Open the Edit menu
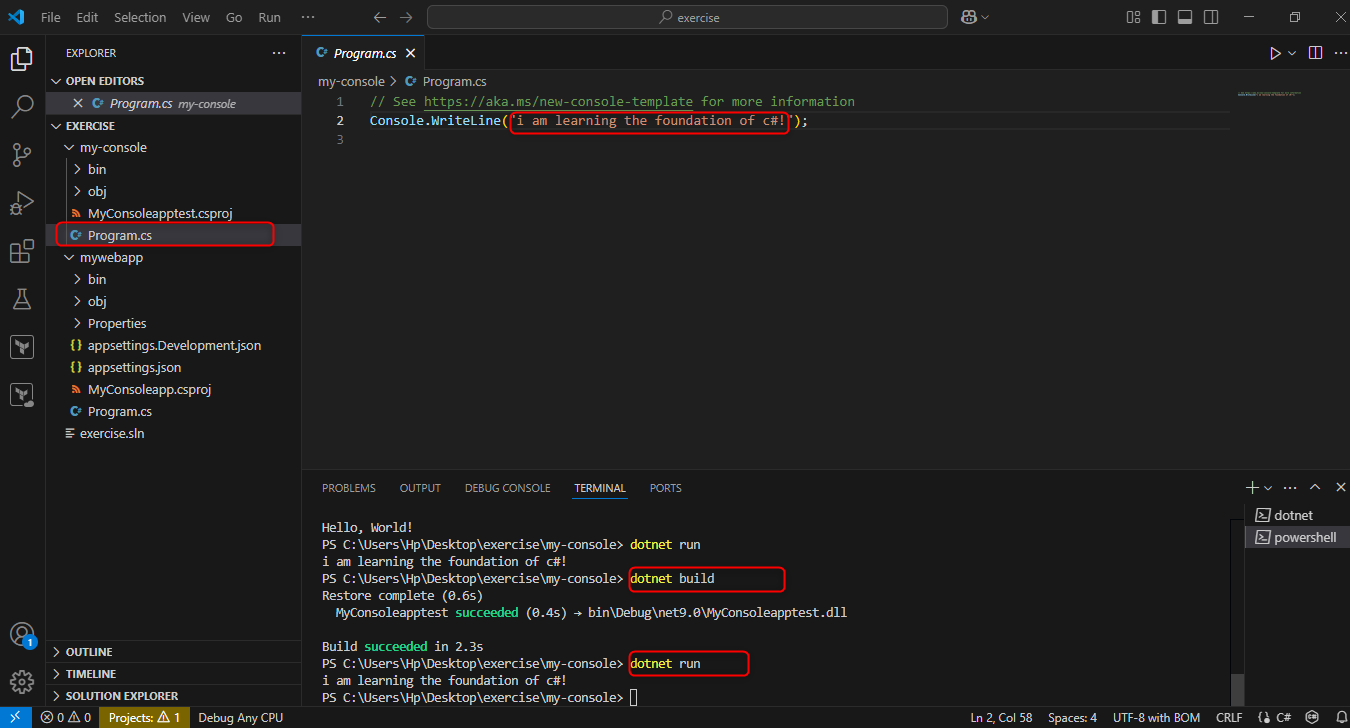Viewport: 1350px width, 728px height. click(x=87, y=17)
